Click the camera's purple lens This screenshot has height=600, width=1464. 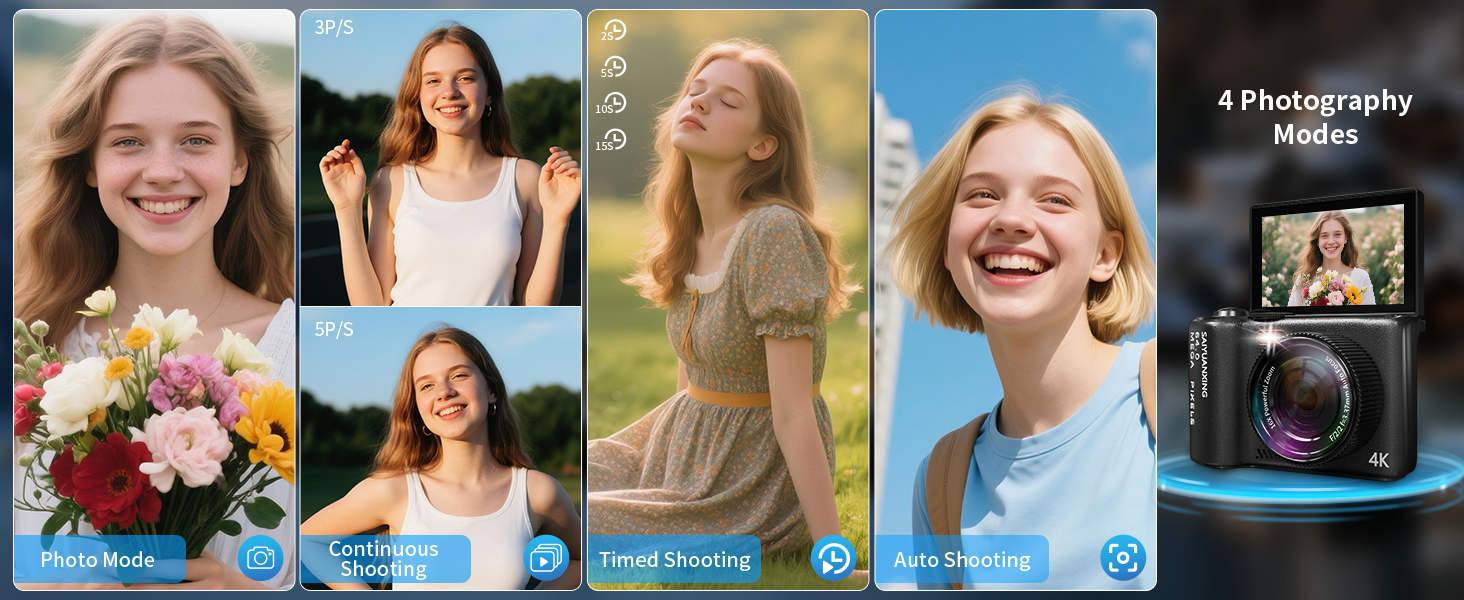(x=1303, y=397)
